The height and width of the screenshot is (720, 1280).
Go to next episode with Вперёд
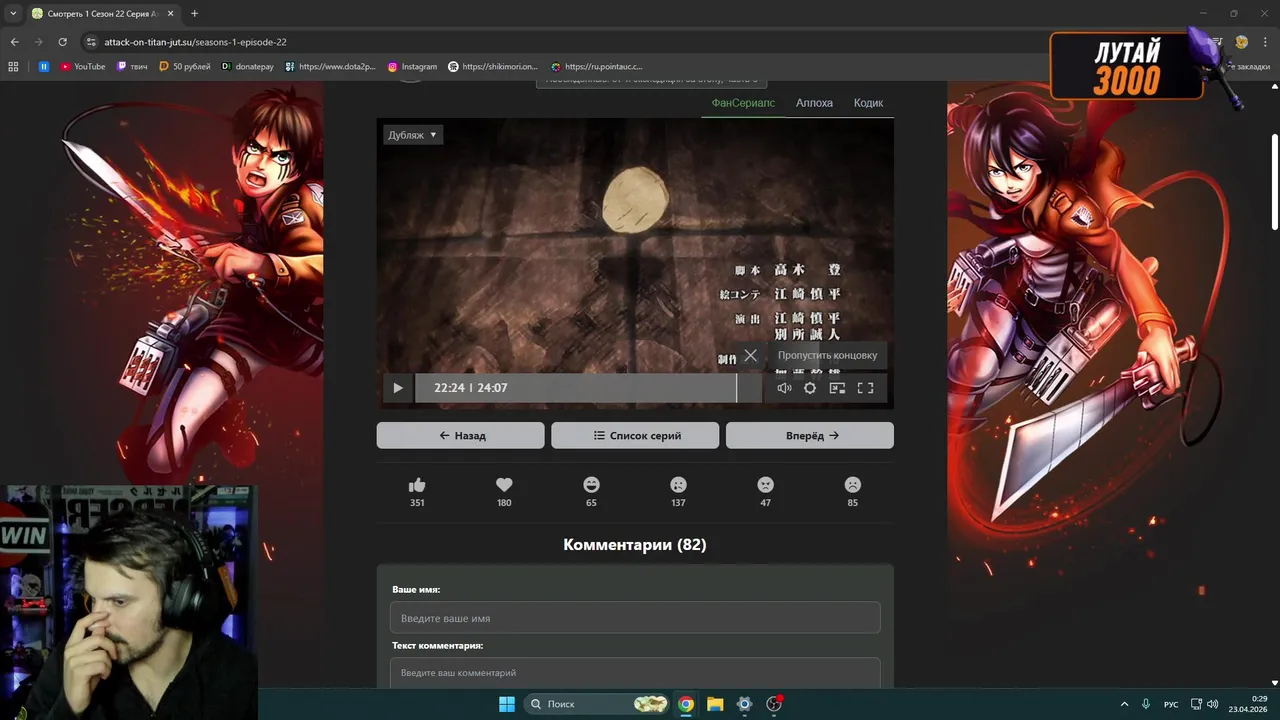(810, 435)
